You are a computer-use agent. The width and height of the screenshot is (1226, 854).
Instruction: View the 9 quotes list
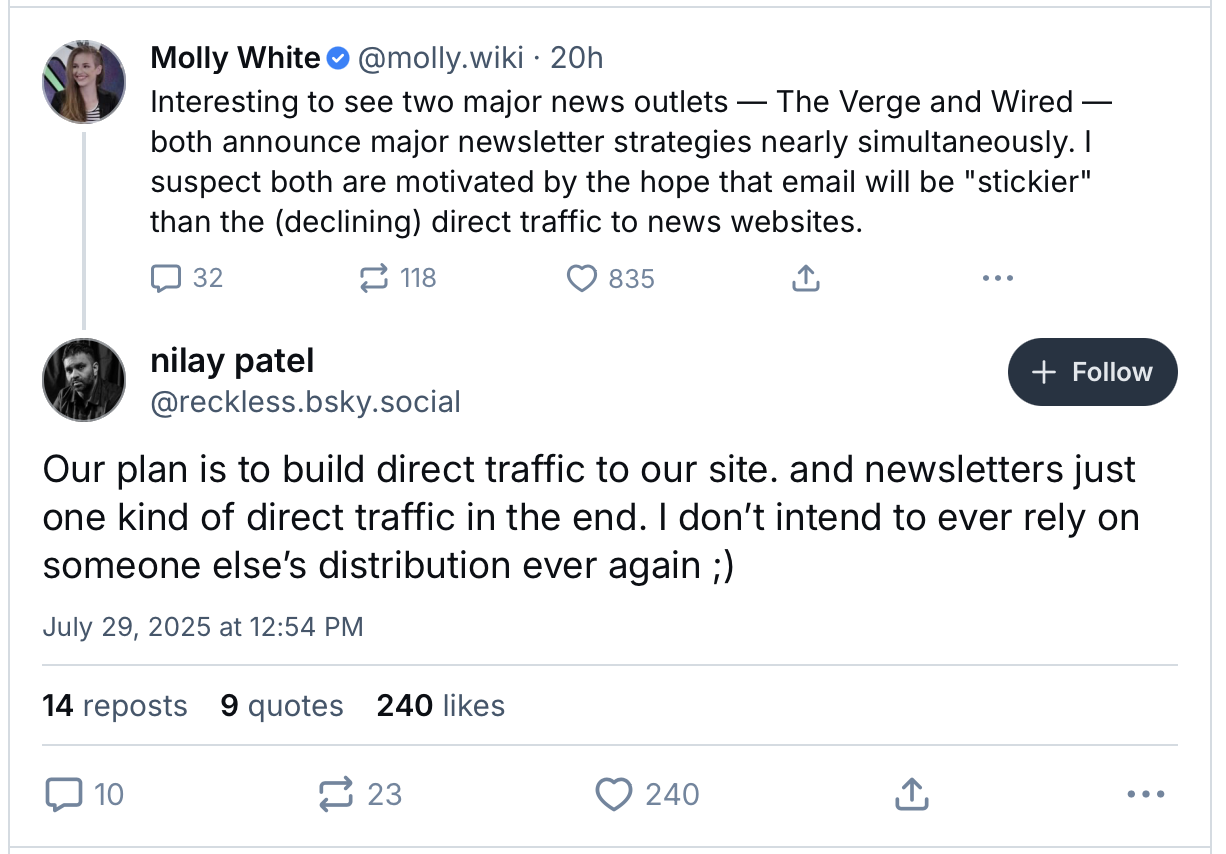(282, 706)
